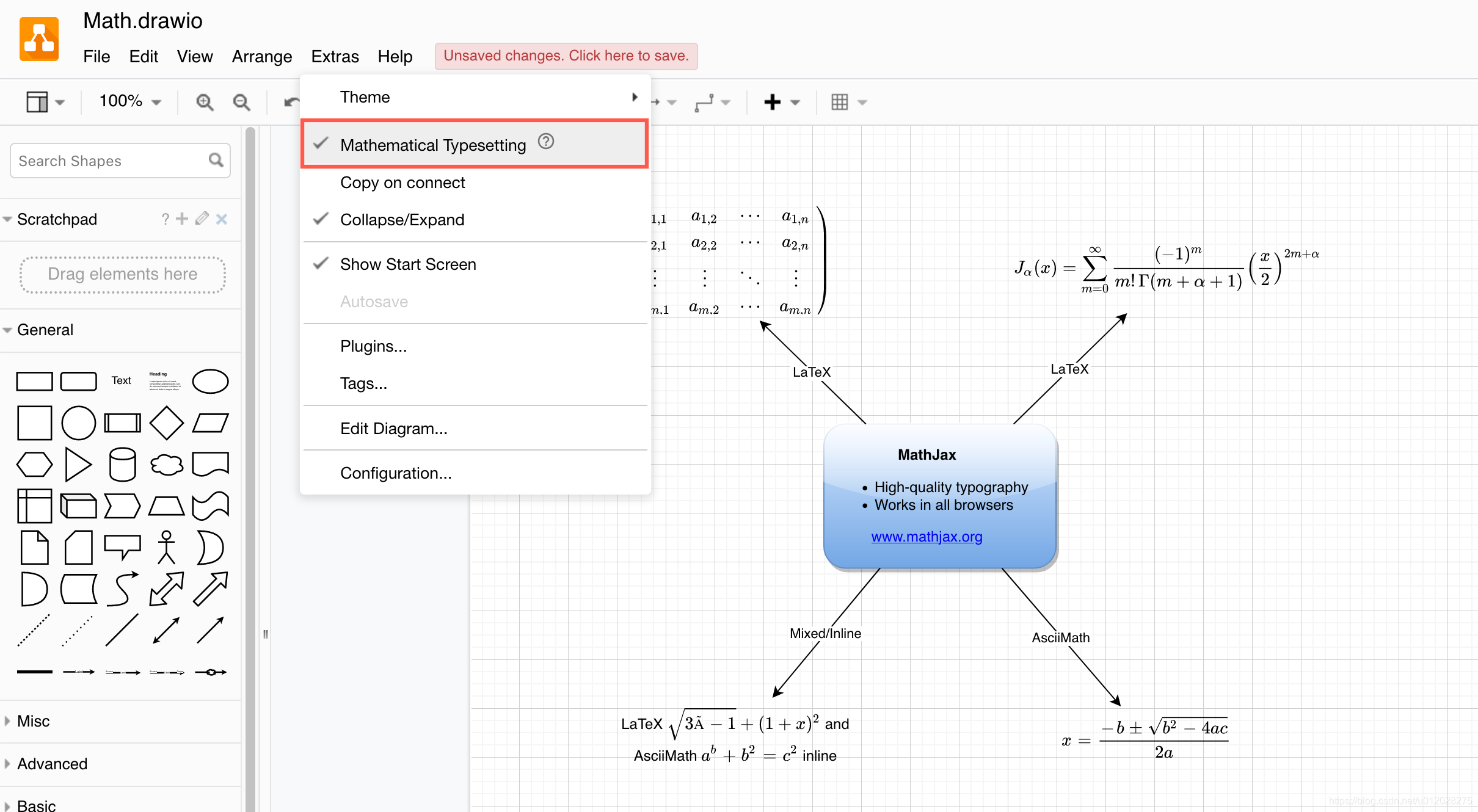Select Extras from the menu bar
The height and width of the screenshot is (812, 1478).
335,55
